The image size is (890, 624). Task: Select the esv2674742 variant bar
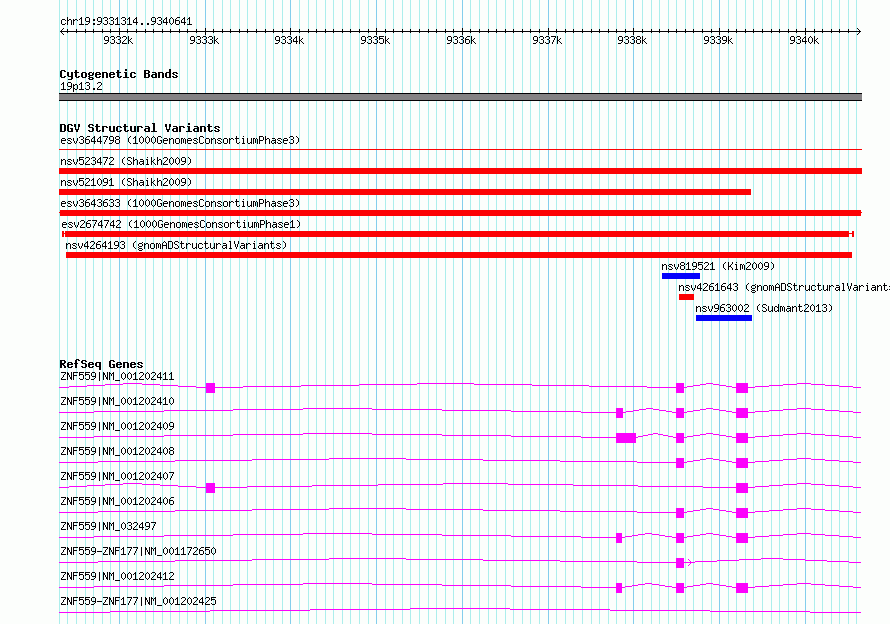(x=457, y=234)
